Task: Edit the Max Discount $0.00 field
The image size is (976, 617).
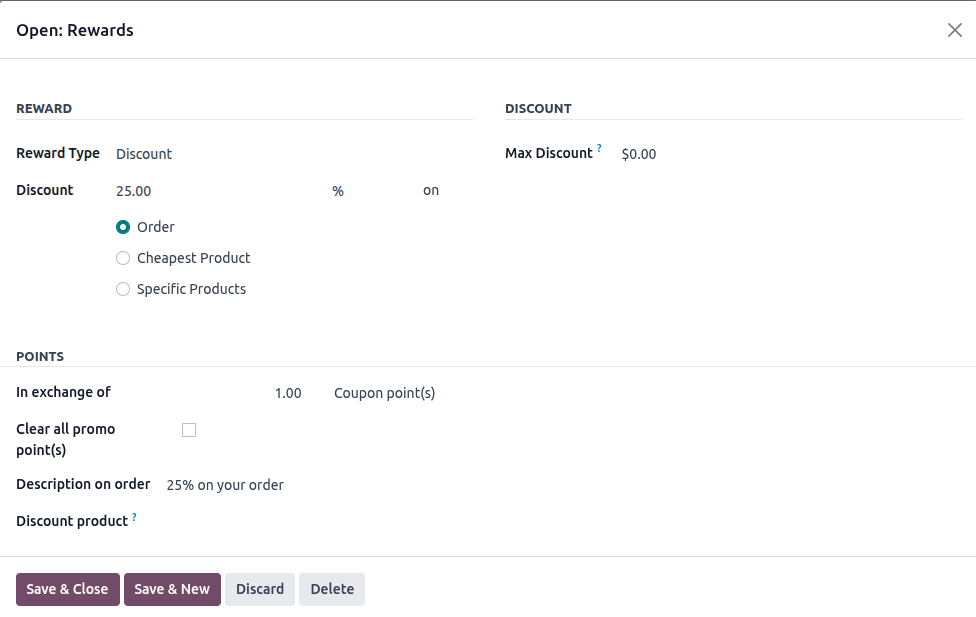Action: pos(780,154)
